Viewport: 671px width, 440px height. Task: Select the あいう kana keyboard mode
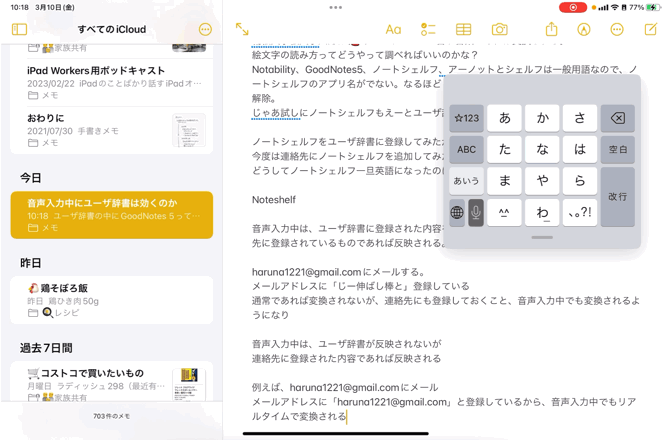(466, 181)
